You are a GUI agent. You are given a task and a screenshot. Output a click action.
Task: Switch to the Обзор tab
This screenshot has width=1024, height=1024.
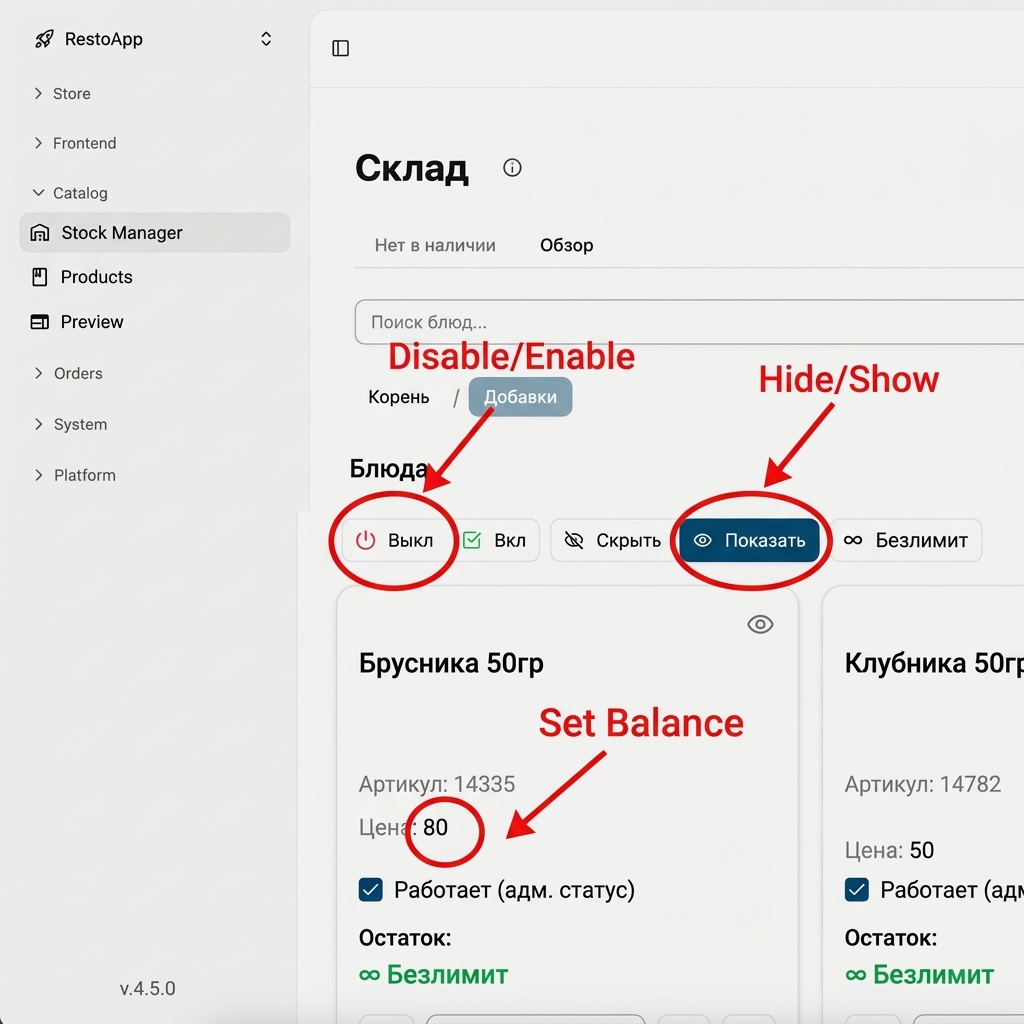point(566,245)
